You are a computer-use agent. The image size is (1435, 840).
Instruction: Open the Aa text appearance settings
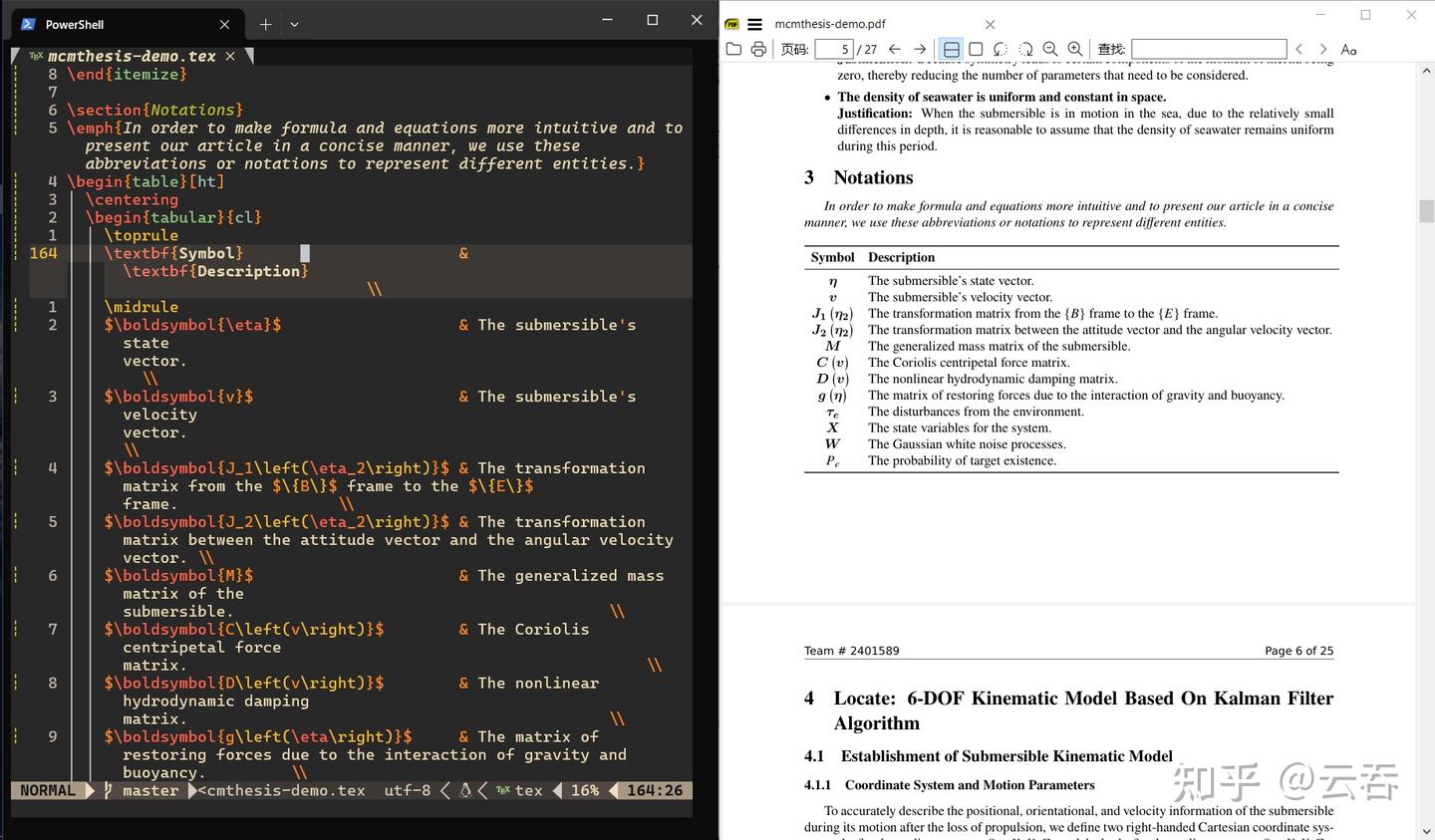(1348, 48)
